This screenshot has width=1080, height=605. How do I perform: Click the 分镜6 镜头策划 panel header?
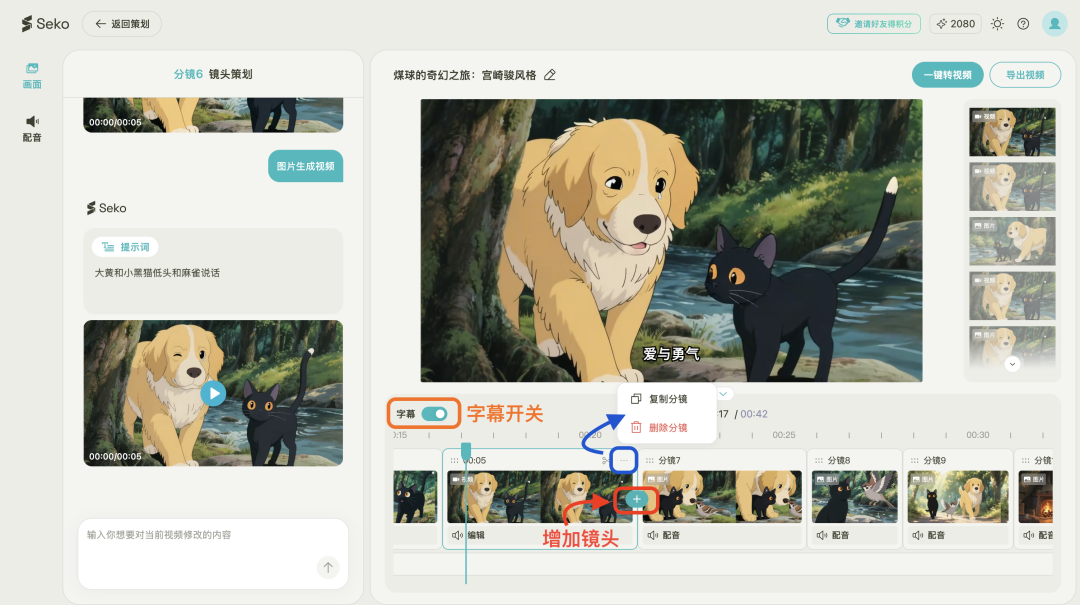click(x=213, y=74)
